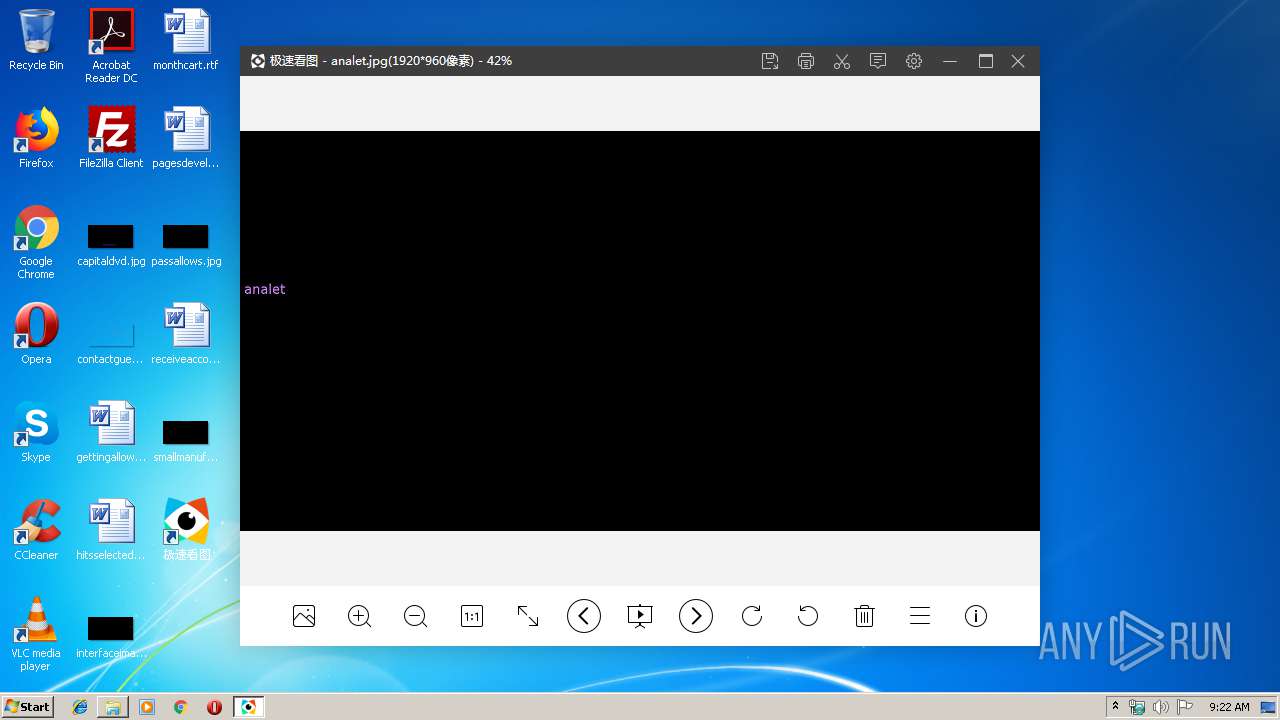Select pagesdevel document on desktop

(186, 138)
